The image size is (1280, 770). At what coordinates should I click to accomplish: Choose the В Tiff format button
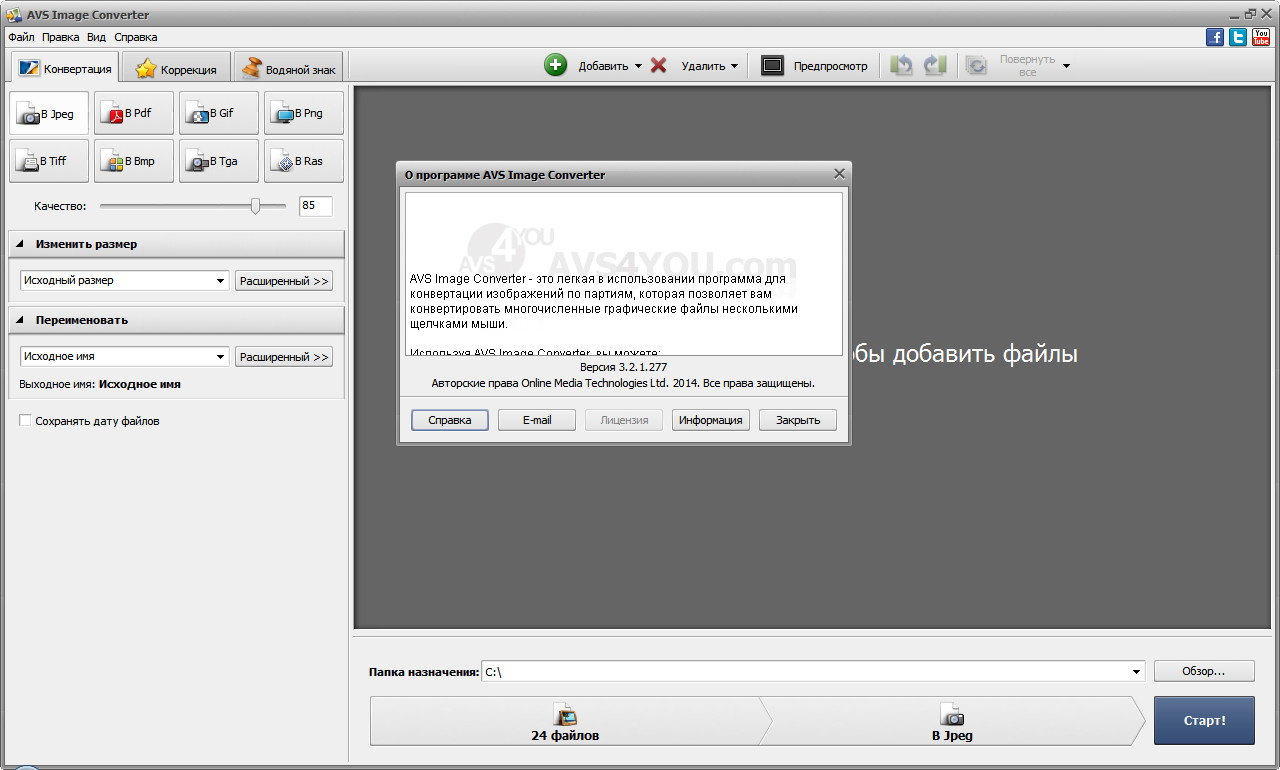point(49,161)
